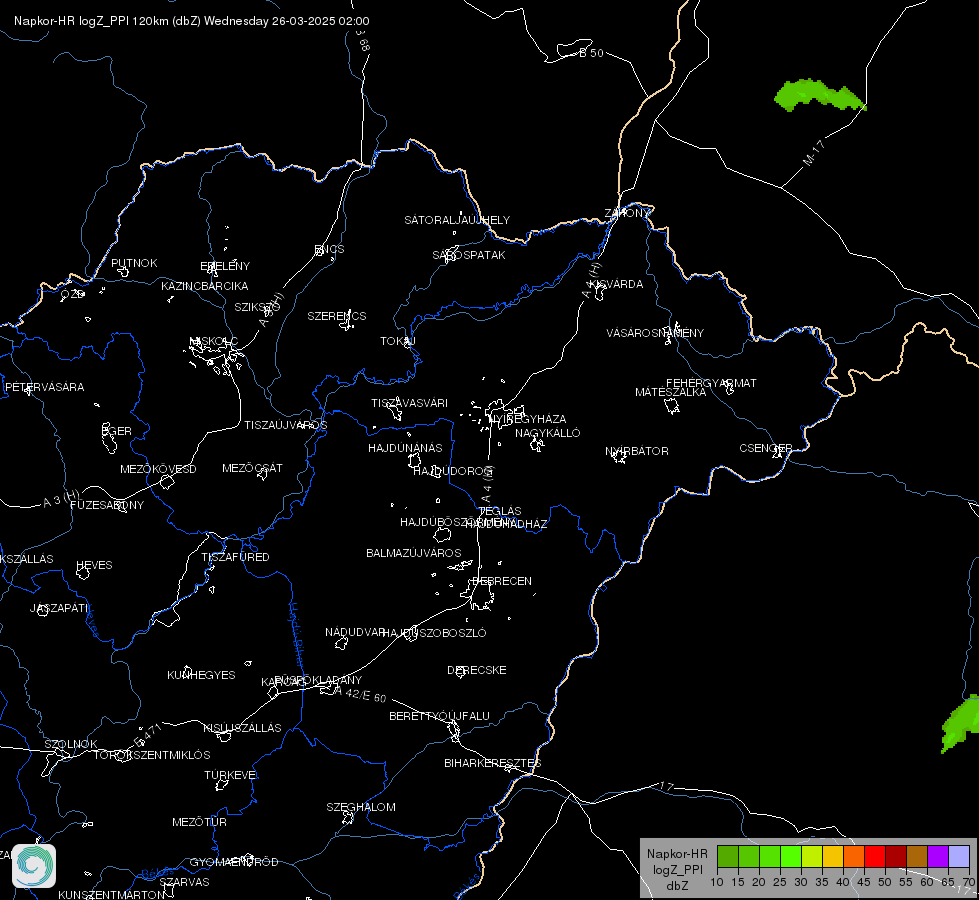Click the TISZAFÜRED label
Screen dimensions: 979x900
pyautogui.click(x=235, y=556)
